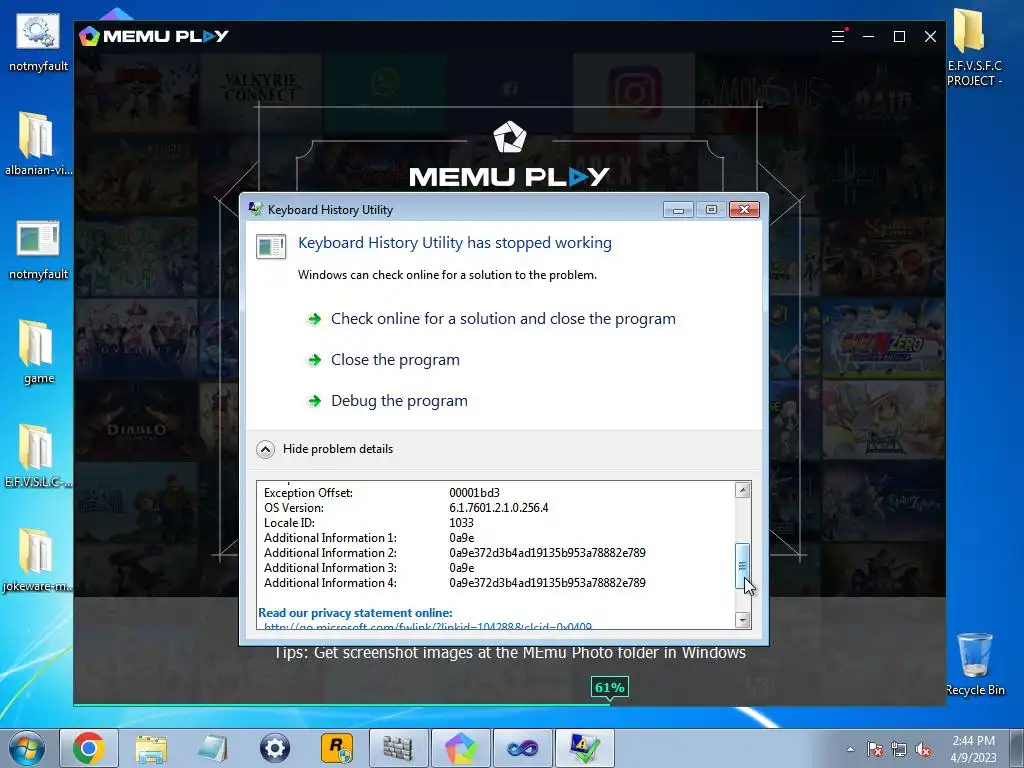Click the Keyboard History Utility title icon
Screen dimensions: 1024x768
[255, 209]
